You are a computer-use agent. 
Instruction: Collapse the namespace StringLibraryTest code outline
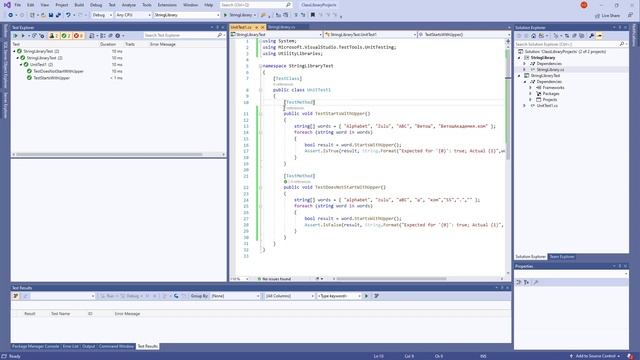point(260,66)
